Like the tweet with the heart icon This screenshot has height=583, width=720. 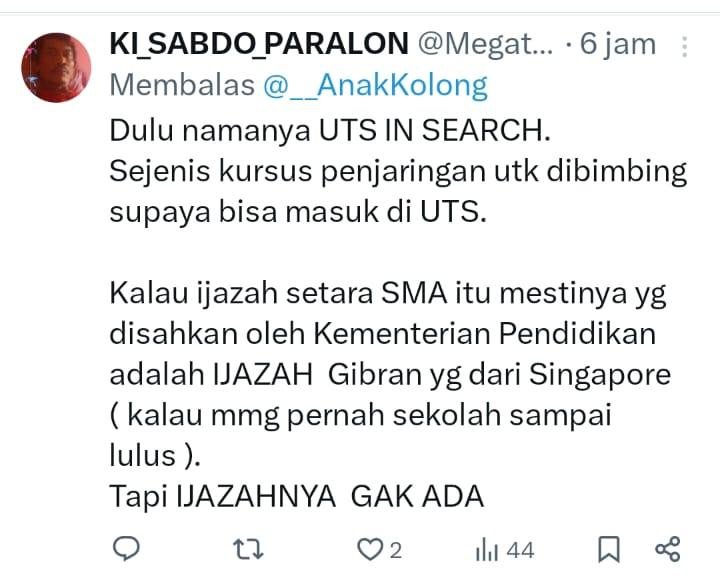370,549
